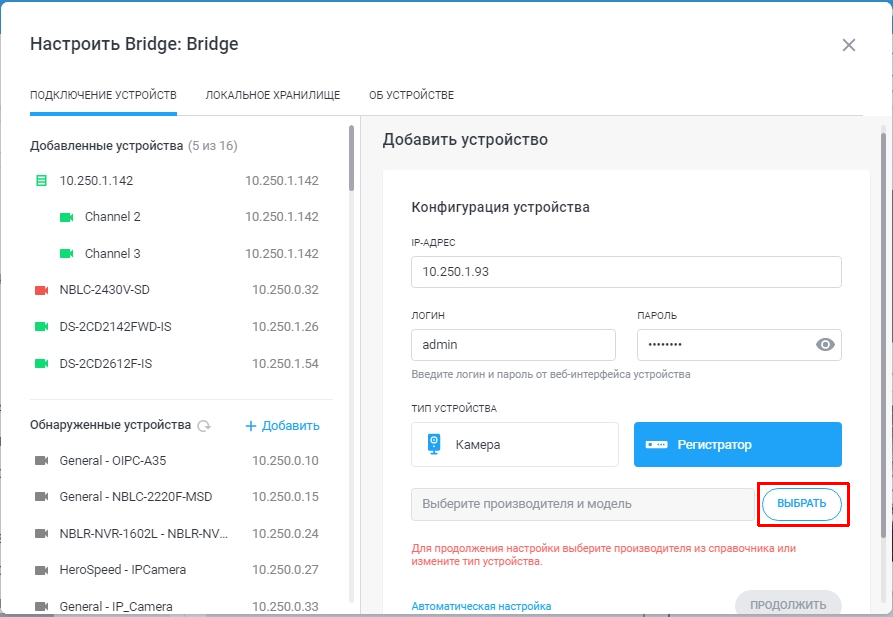Click the Продолжить button
This screenshot has height=617, width=893.
[788, 604]
